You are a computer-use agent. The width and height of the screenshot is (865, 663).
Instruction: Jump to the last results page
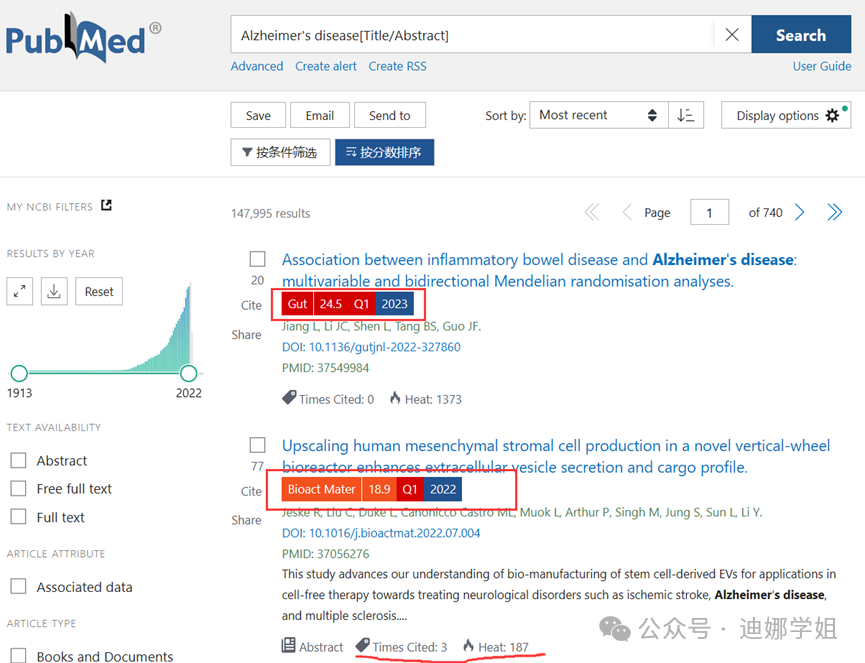pos(835,212)
